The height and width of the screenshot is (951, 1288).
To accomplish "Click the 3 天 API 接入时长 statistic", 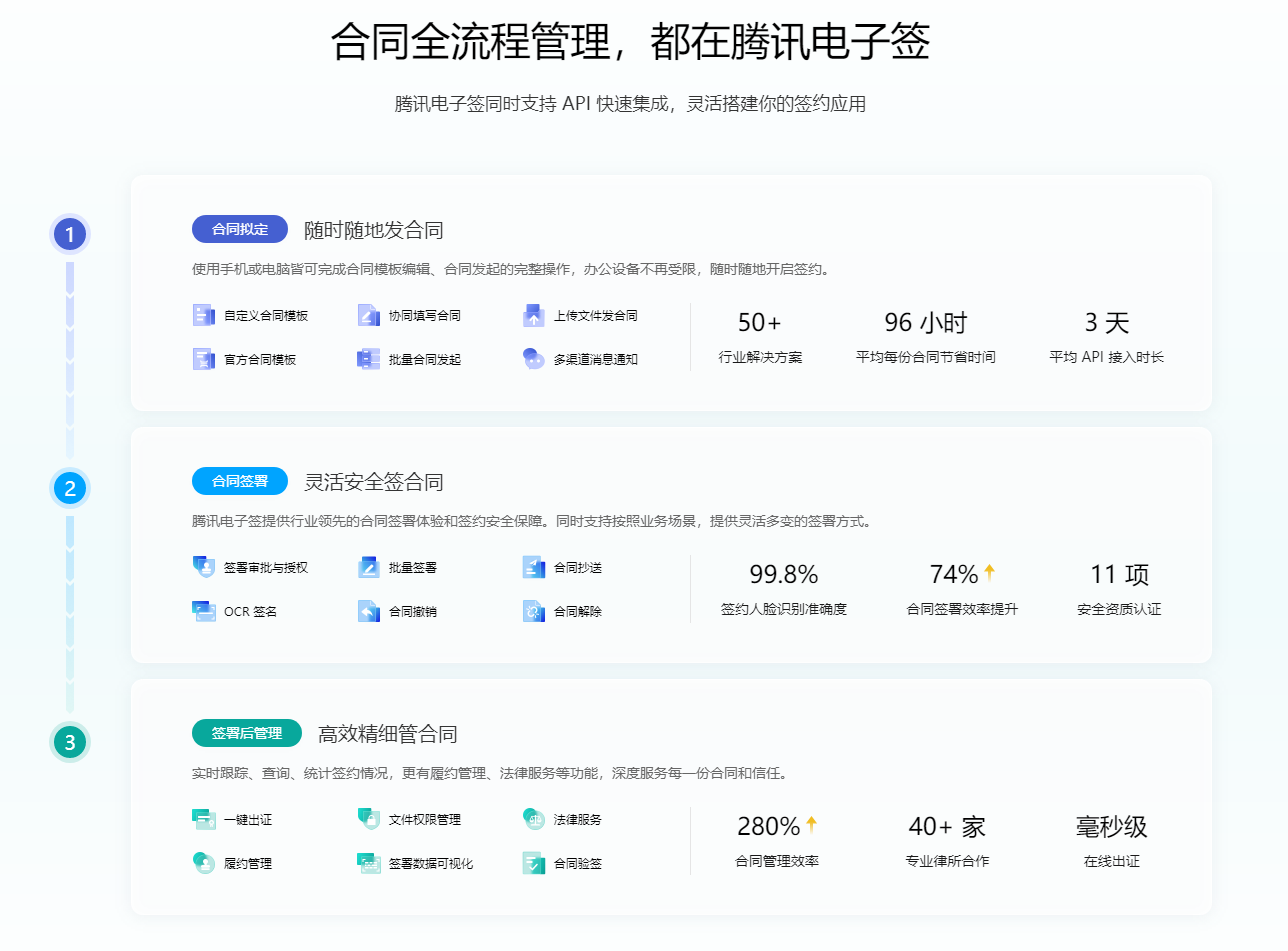I will pos(1107,337).
